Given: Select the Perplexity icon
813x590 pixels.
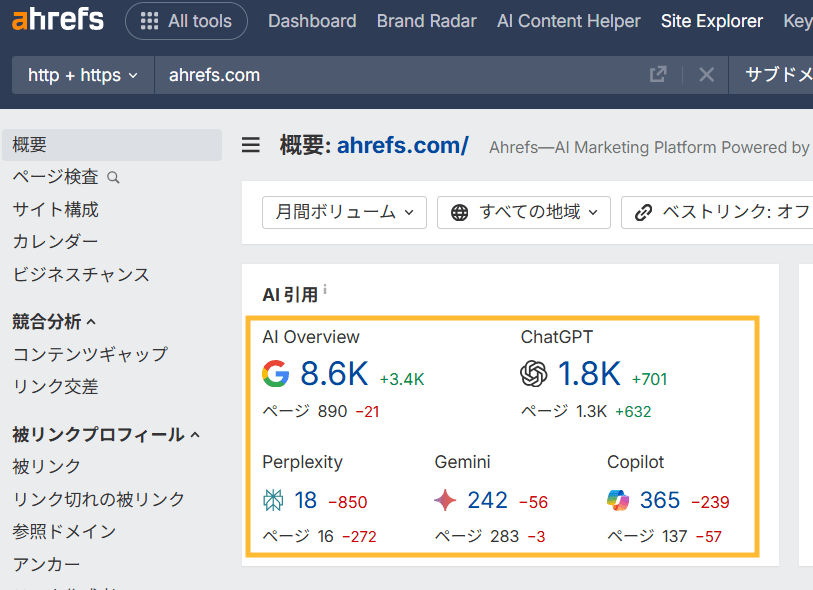Looking at the screenshot, I should point(272,500).
